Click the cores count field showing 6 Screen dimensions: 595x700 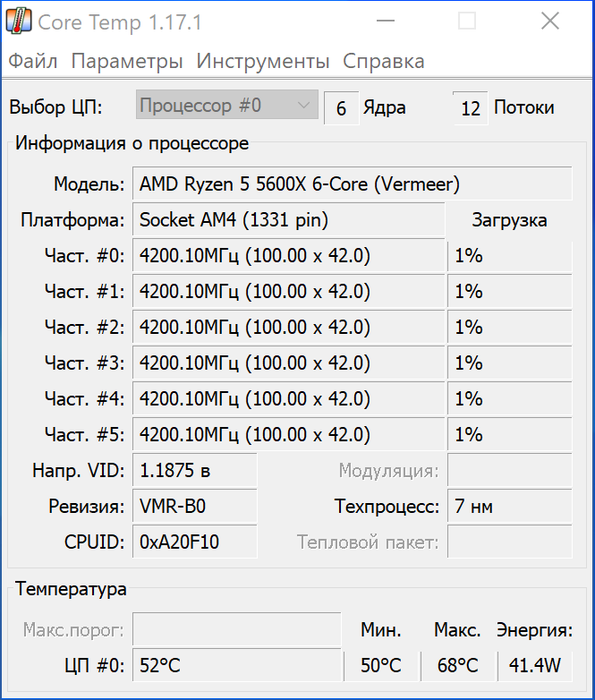coord(341,108)
